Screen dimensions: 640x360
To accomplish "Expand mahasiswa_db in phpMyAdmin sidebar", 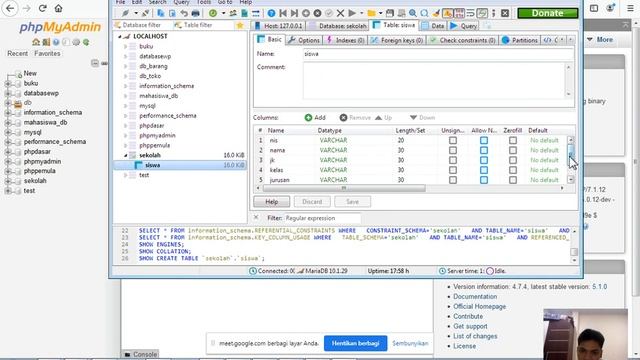I will tap(8, 122).
